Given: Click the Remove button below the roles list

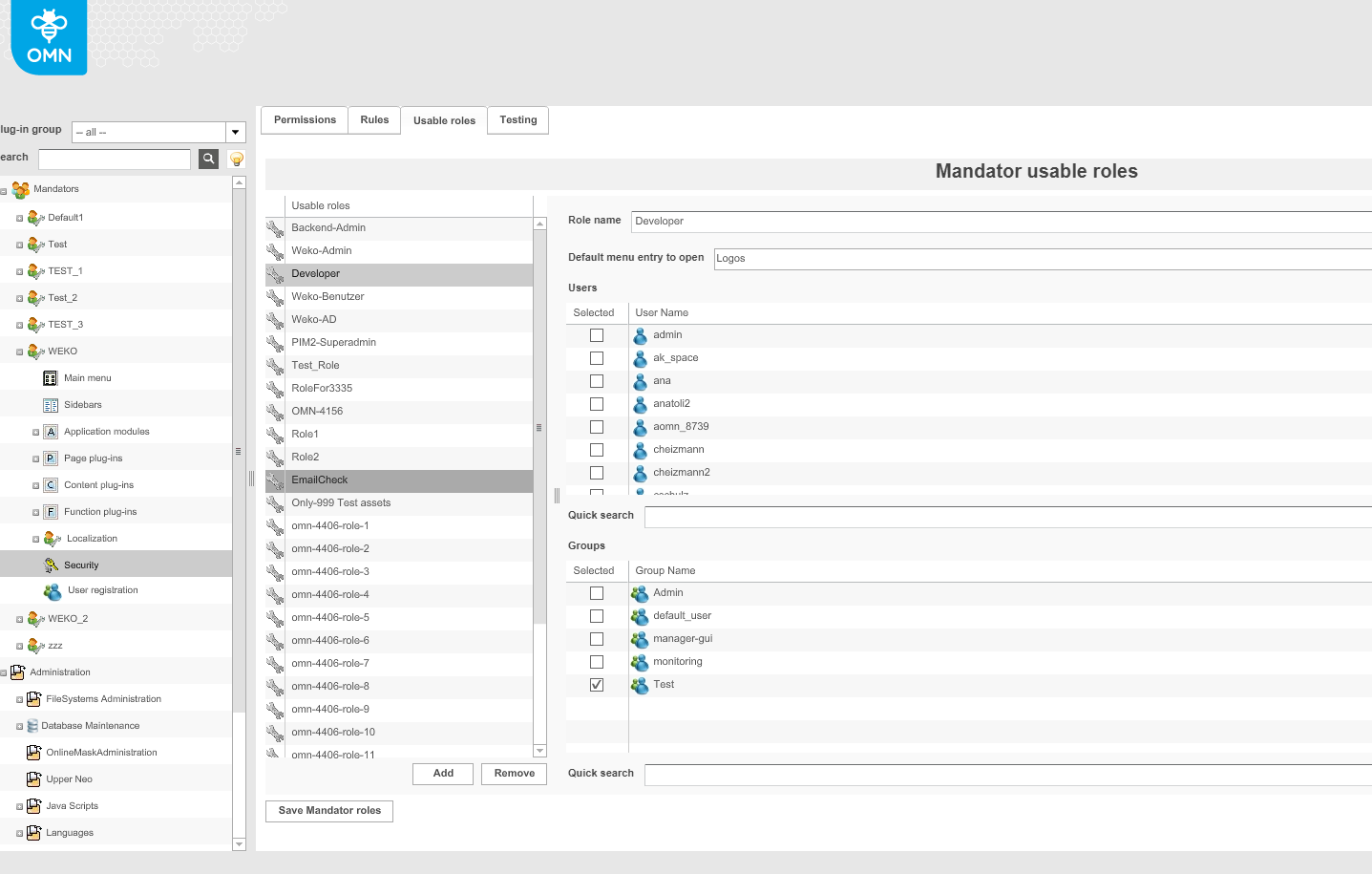Looking at the screenshot, I should tap(514, 774).
